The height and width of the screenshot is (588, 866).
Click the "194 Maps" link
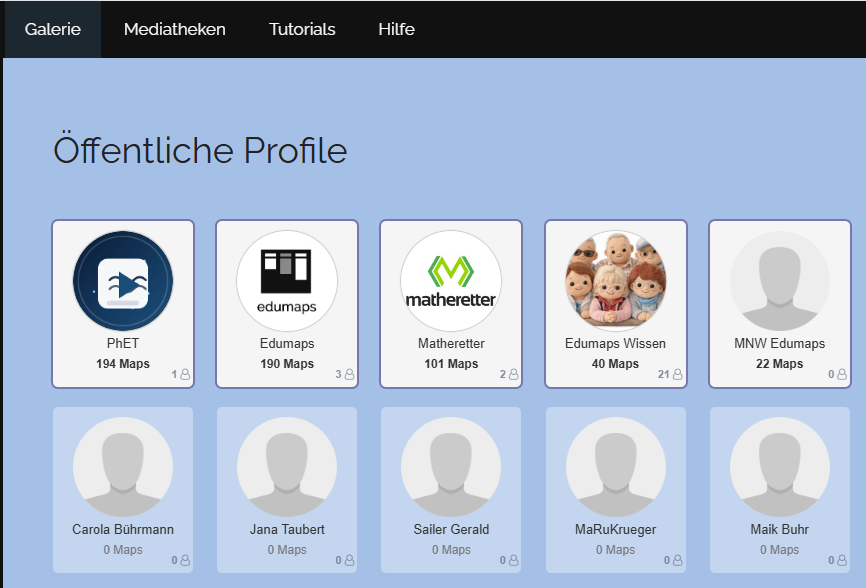[123, 364]
